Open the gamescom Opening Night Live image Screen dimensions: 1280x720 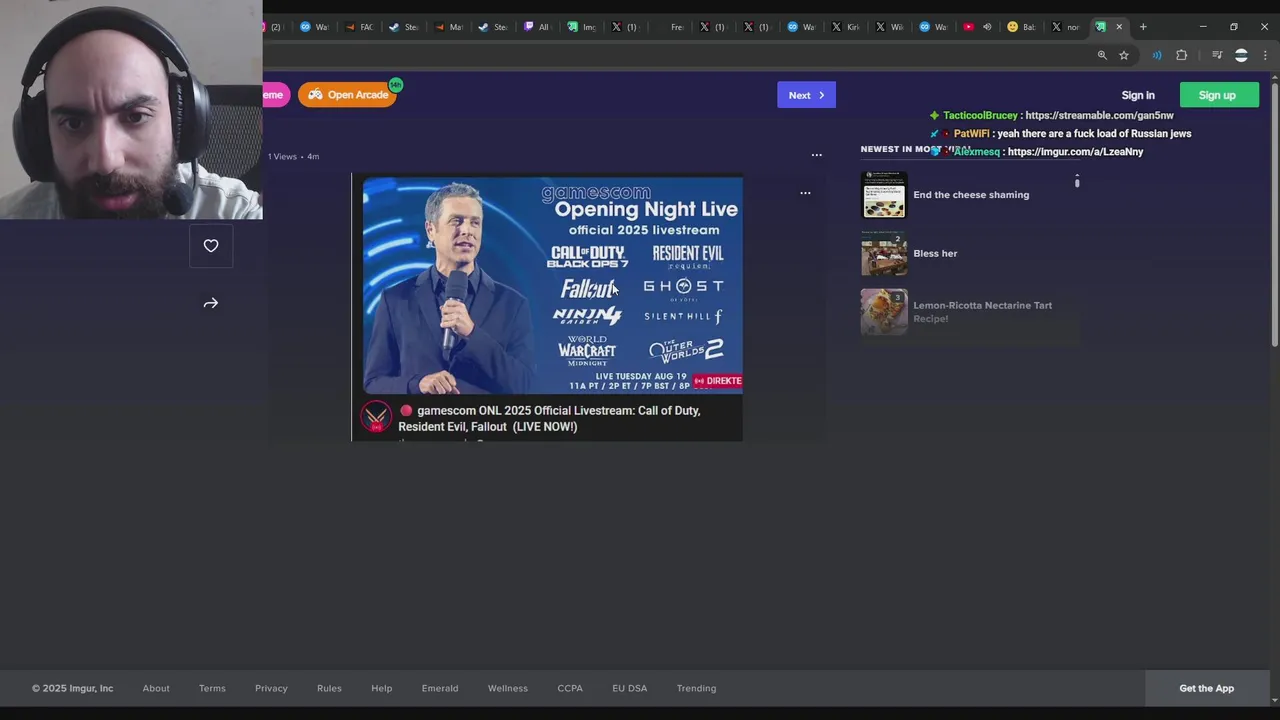click(553, 286)
